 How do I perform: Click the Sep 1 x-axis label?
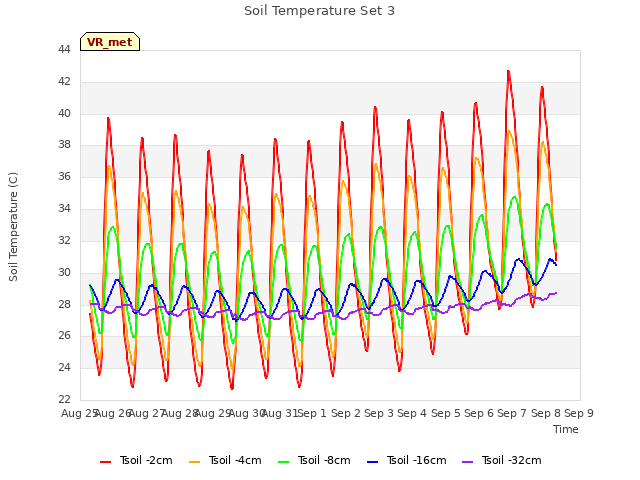(x=313, y=413)
